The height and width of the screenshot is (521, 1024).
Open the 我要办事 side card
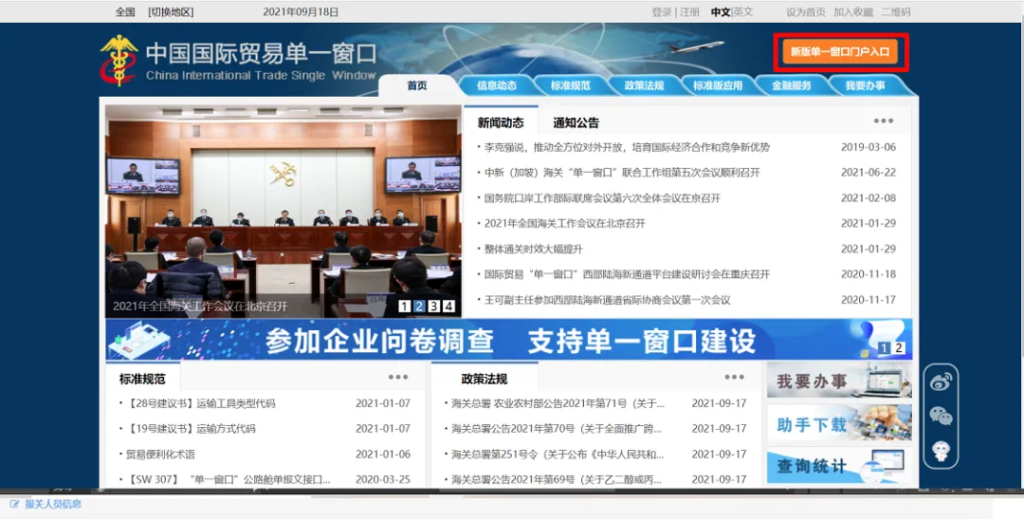click(839, 381)
